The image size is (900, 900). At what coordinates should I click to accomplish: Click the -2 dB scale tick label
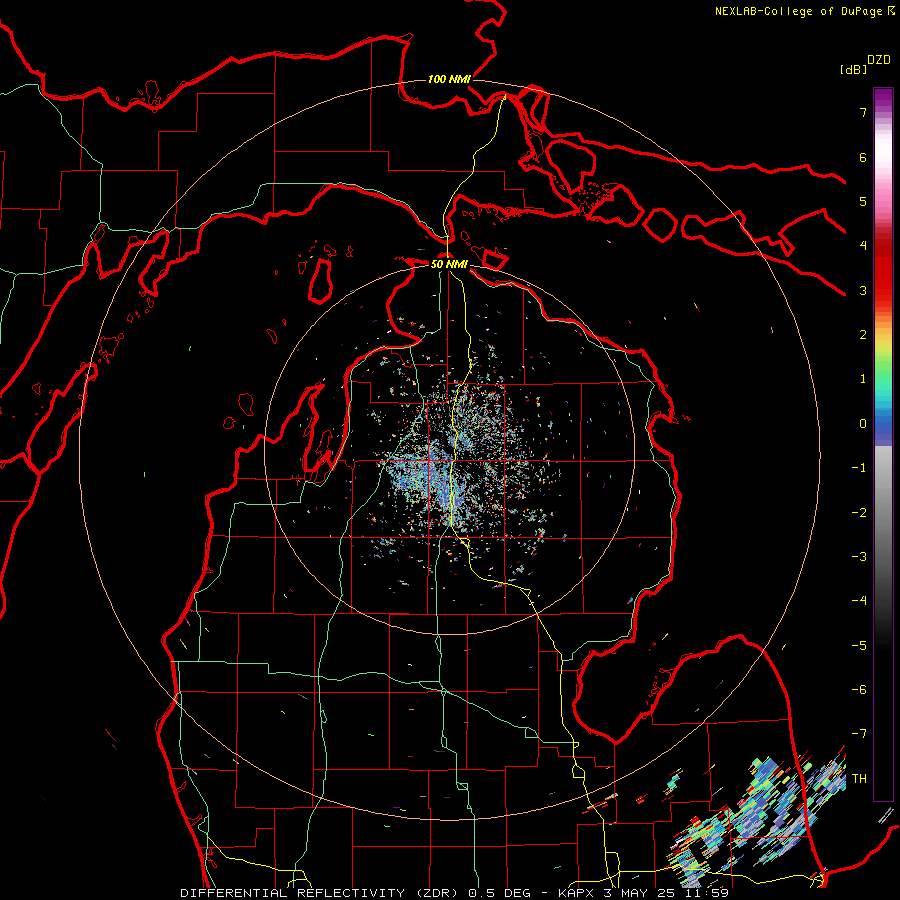(859, 513)
